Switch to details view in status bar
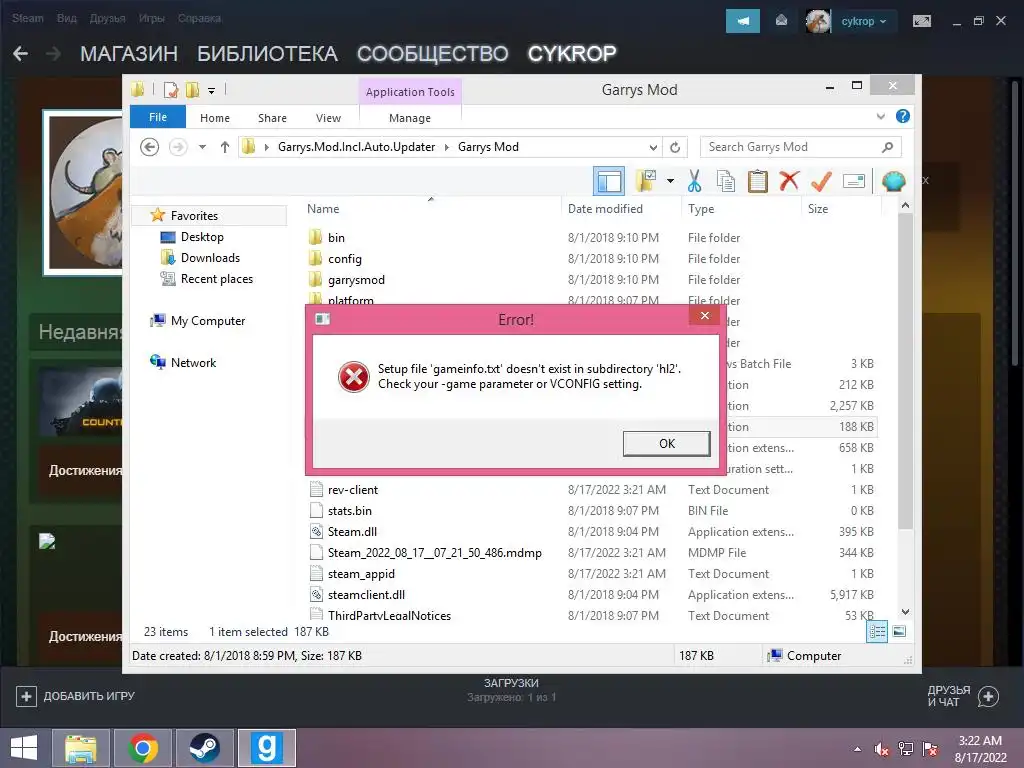Image resolution: width=1024 pixels, height=768 pixels. (877, 632)
